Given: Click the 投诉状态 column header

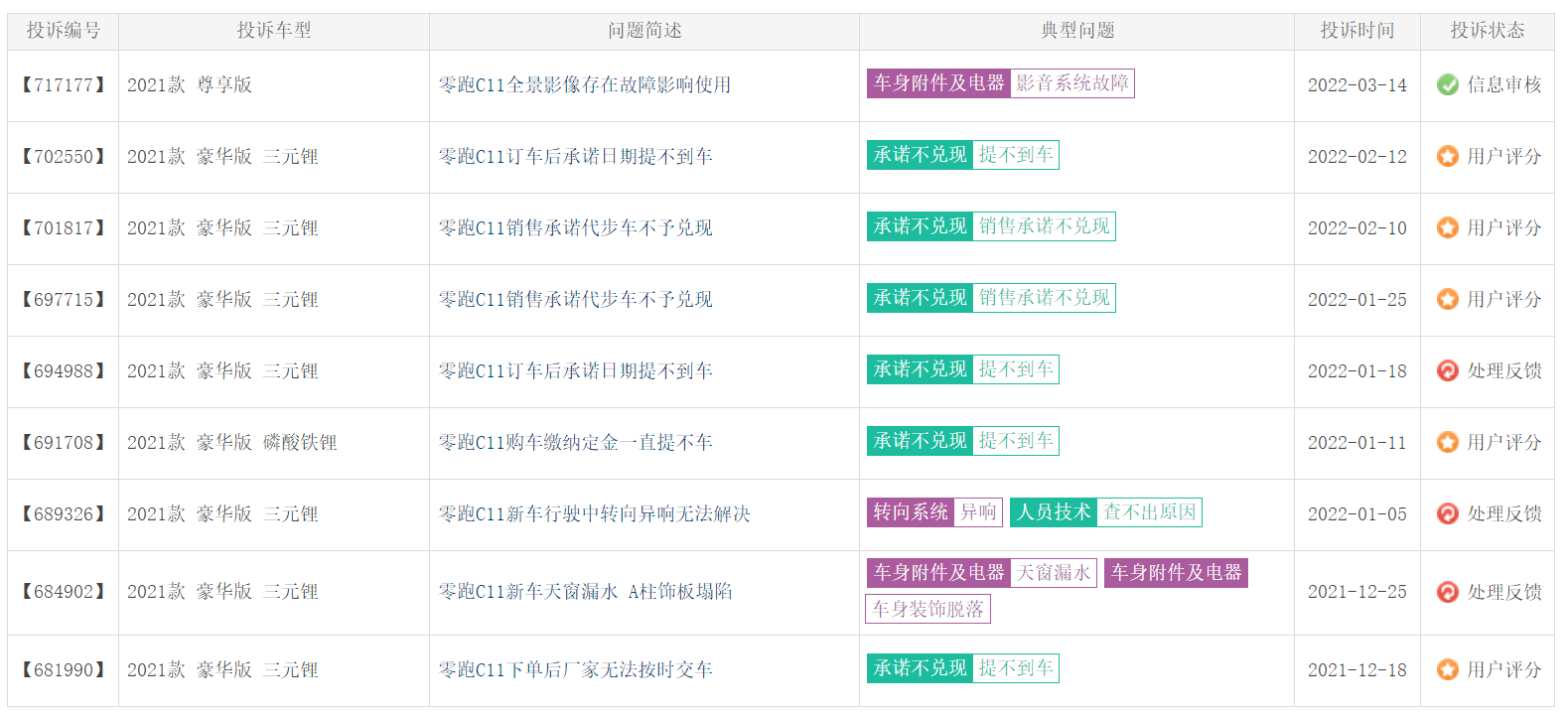Looking at the screenshot, I should click(1488, 31).
